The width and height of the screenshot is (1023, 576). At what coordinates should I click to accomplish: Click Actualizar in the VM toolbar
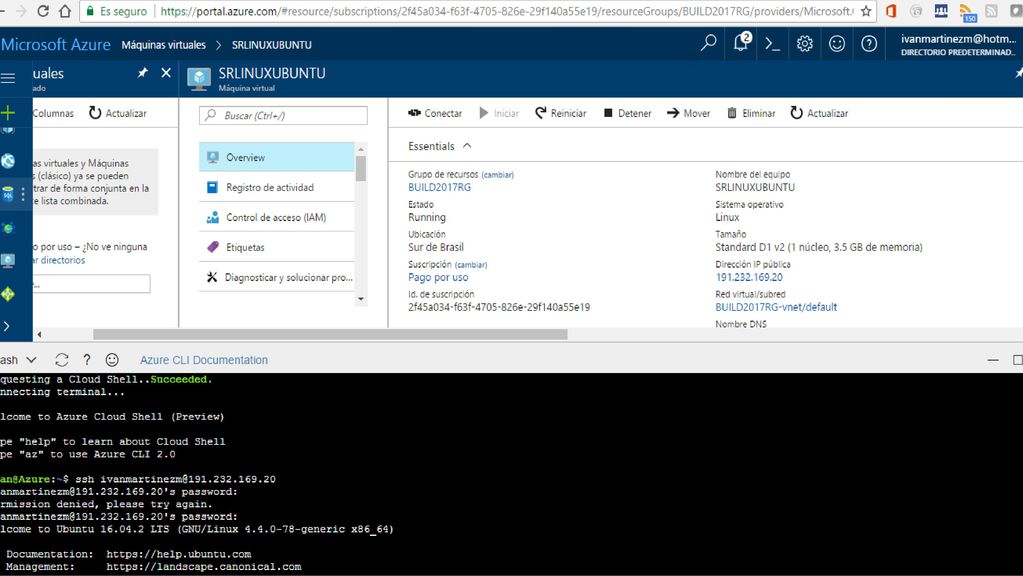819,113
